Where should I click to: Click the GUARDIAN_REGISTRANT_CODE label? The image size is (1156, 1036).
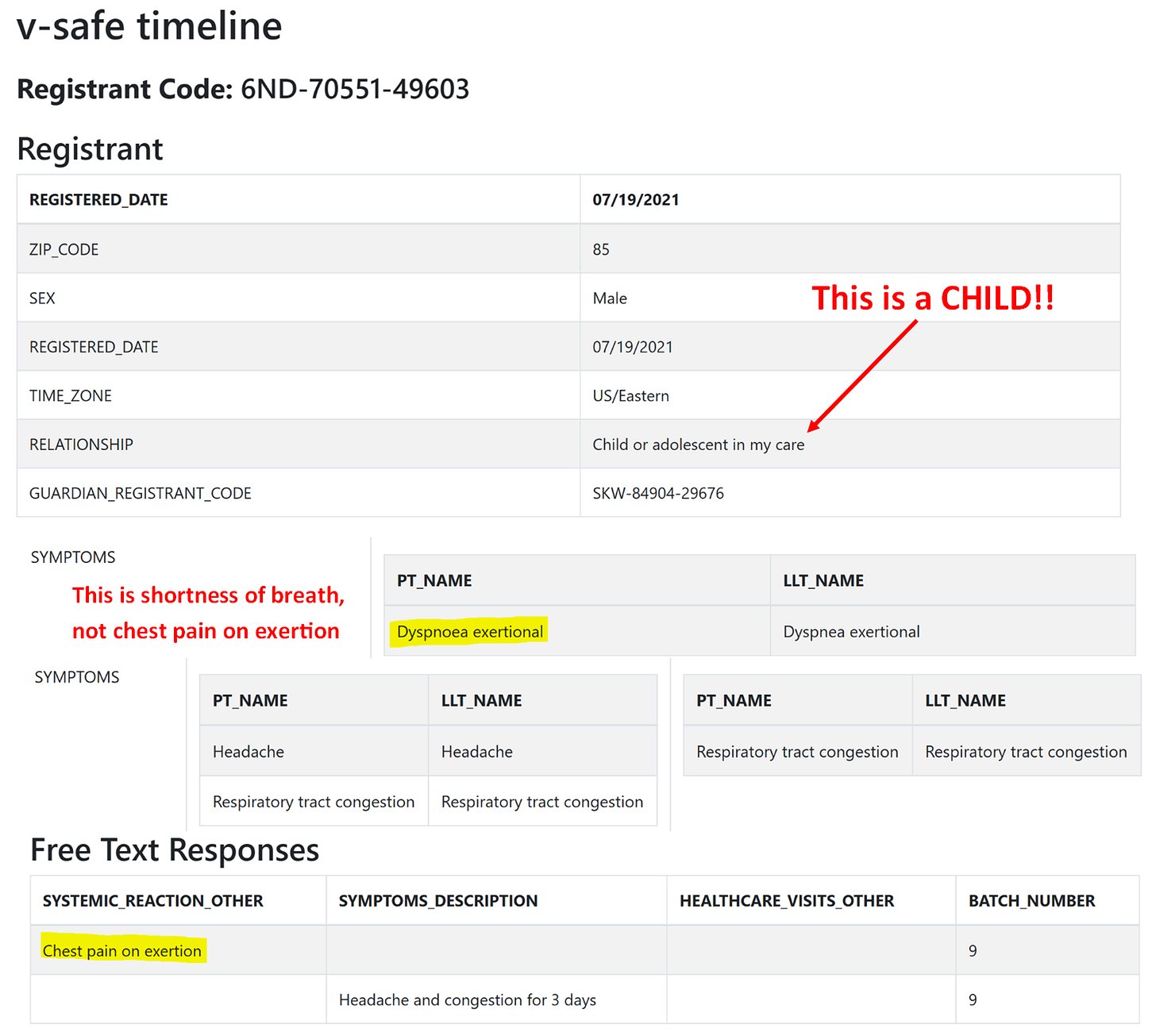(x=299, y=493)
